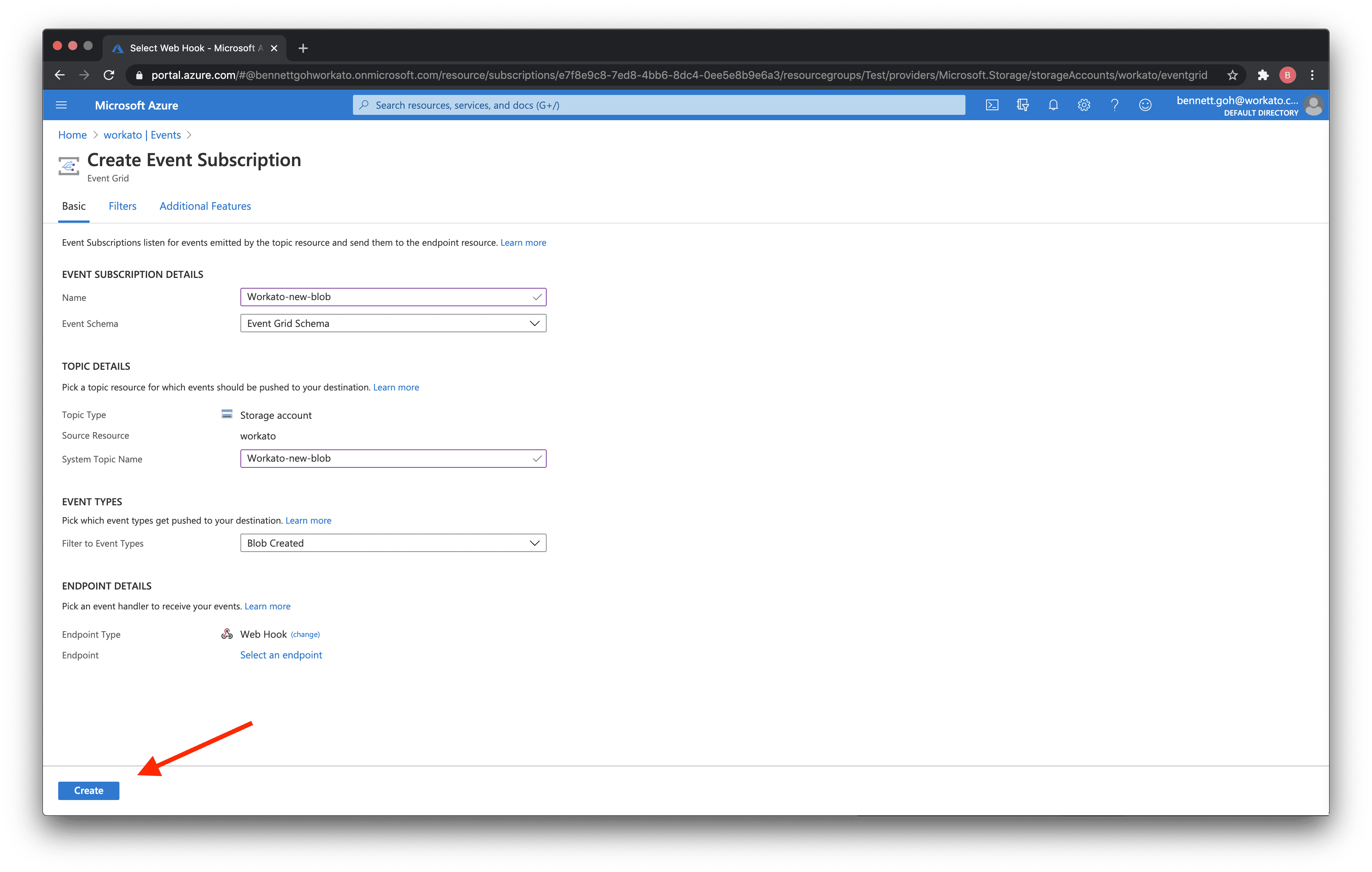Open the Additional Features tab
The width and height of the screenshot is (1372, 872).
point(205,206)
